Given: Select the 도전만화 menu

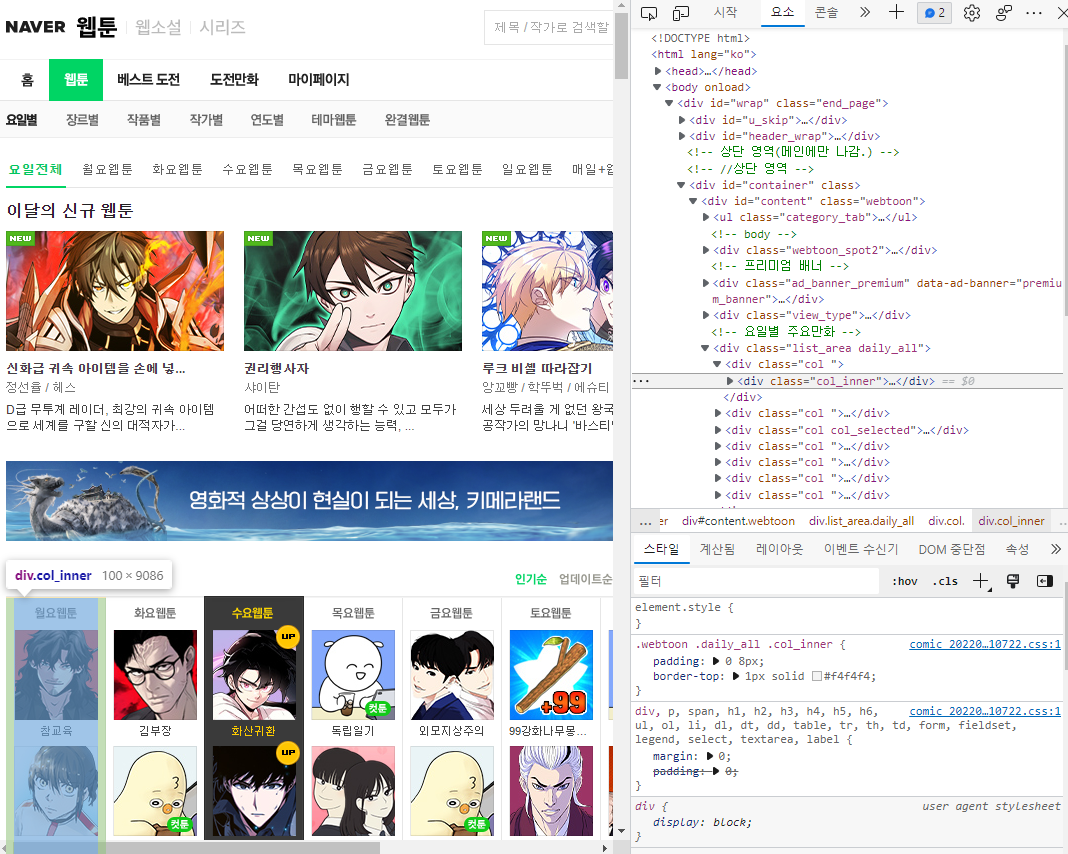Looking at the screenshot, I should click(234, 80).
